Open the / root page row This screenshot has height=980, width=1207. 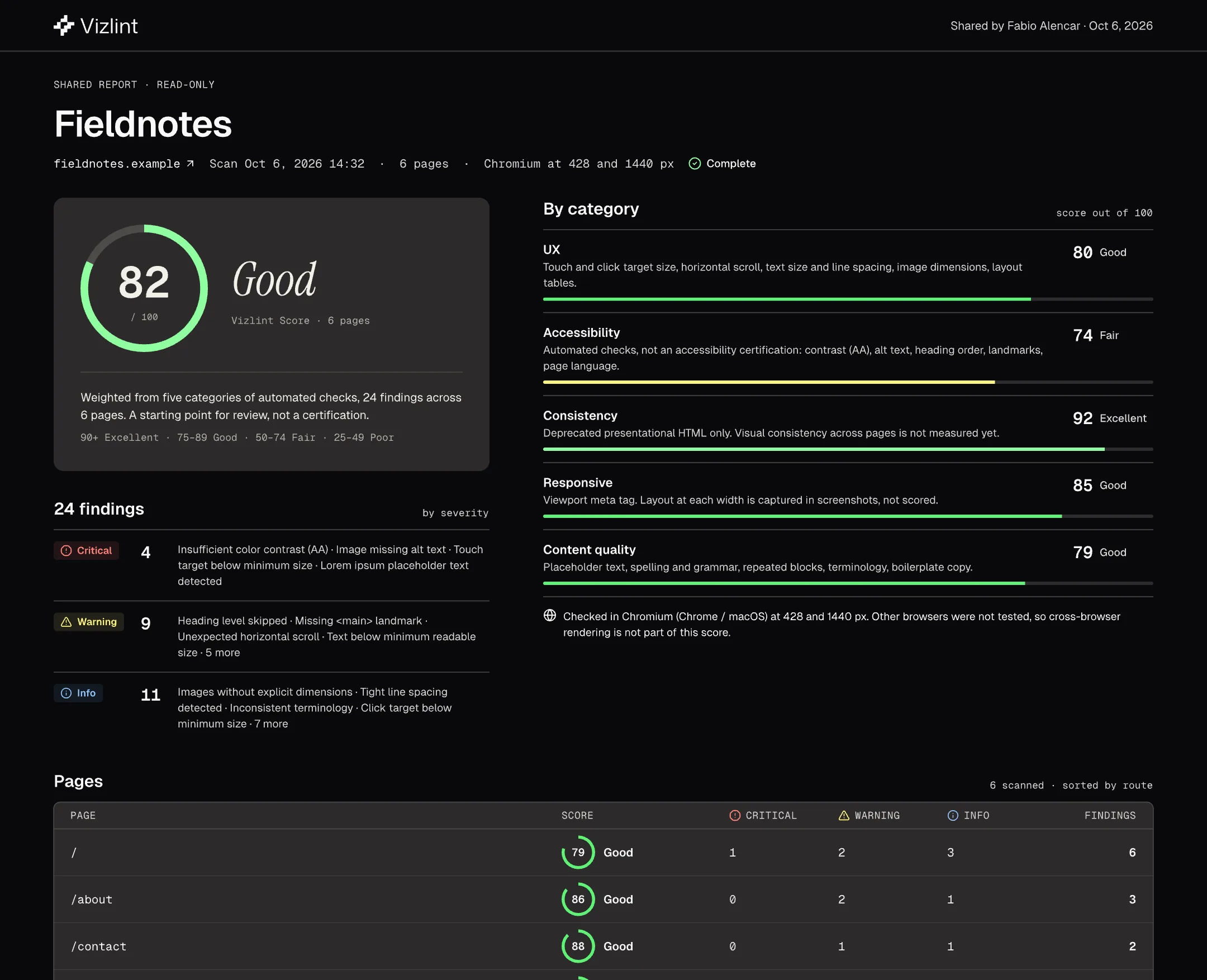tap(603, 853)
